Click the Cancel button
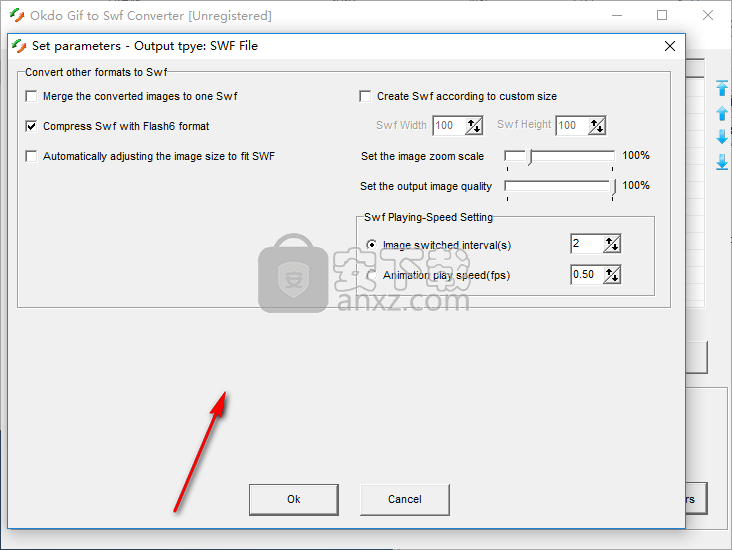Viewport: 732px width, 550px height. tap(405, 500)
